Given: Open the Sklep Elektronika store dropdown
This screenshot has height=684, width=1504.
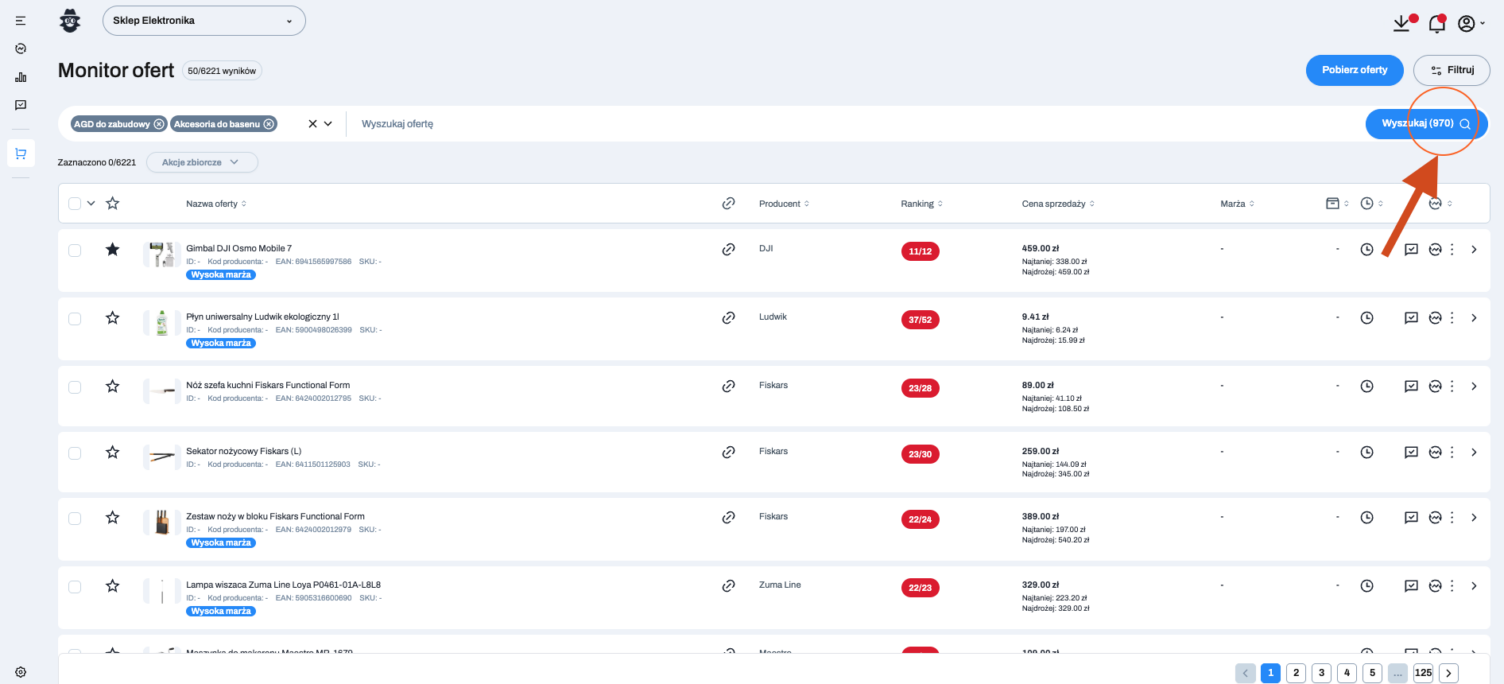Looking at the screenshot, I should point(204,20).
